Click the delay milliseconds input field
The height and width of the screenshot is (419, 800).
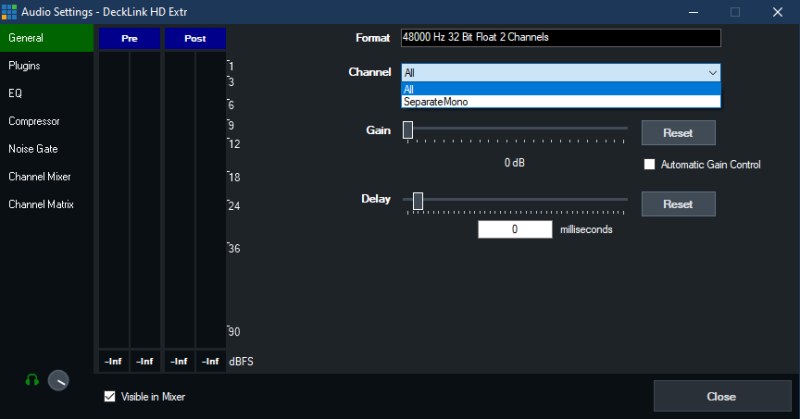(515, 229)
